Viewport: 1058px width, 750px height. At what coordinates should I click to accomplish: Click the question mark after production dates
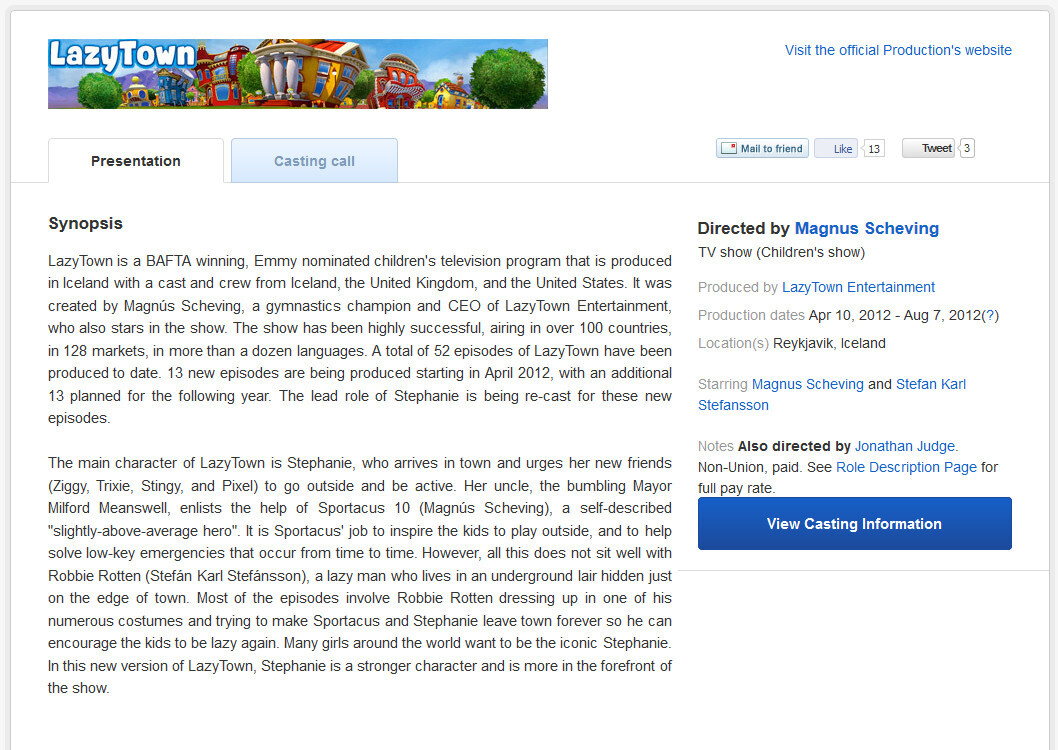pos(990,315)
